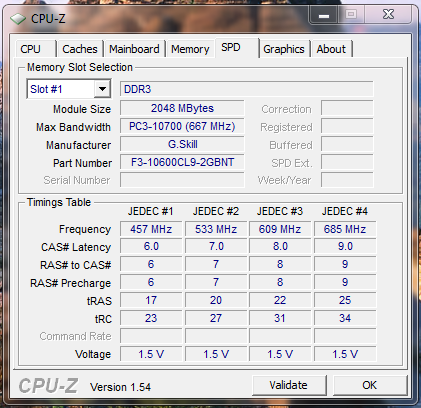The width and height of the screenshot is (421, 408).
Task: Click the 609 MHz frequency cell
Action: (280, 229)
